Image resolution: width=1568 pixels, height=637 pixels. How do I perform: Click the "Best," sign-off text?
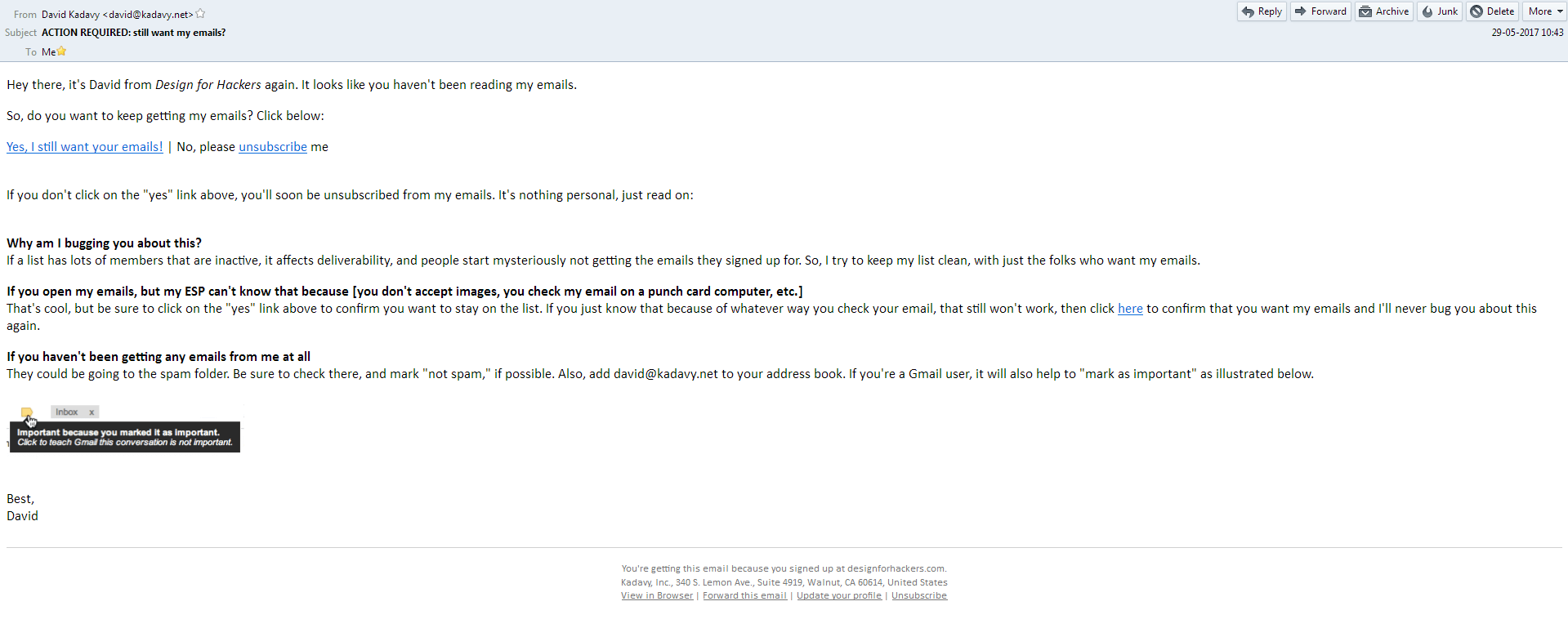point(20,499)
